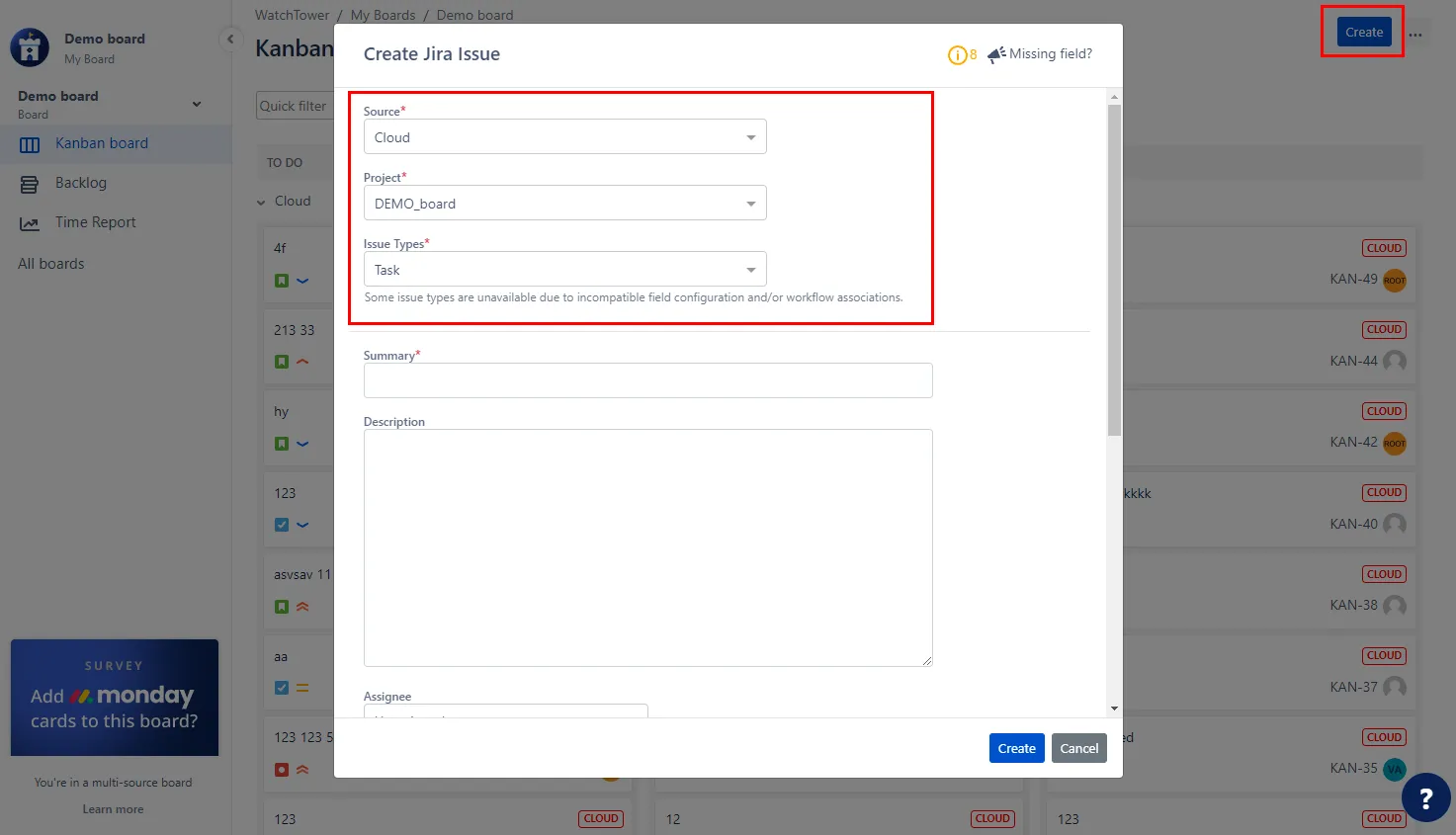1456x835 pixels.
Task: Click the dialog scrollbar up arrow
Action: pos(1114,97)
